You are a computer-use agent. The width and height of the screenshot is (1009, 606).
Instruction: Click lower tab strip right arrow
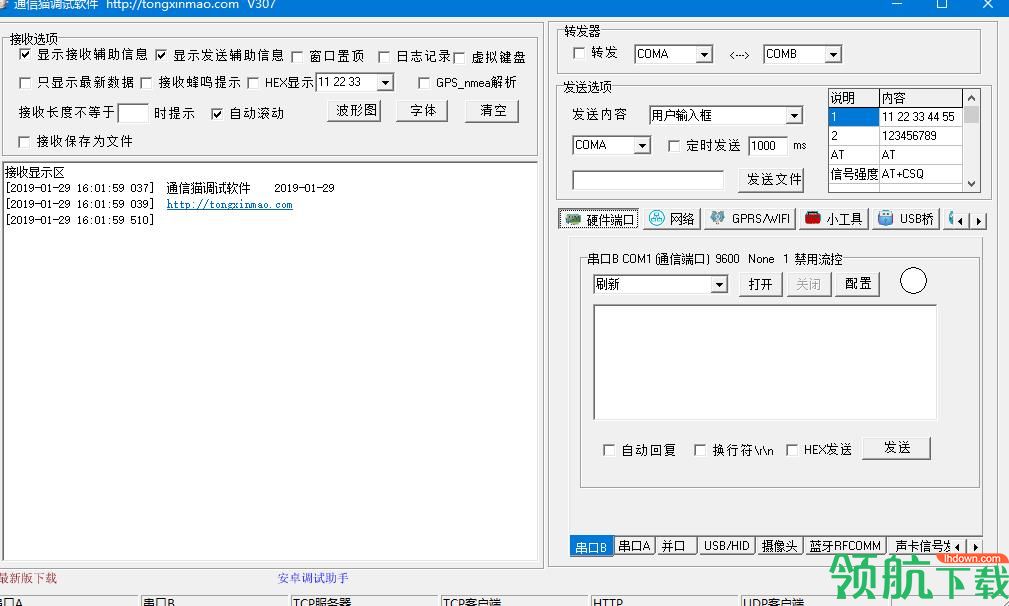point(976,546)
